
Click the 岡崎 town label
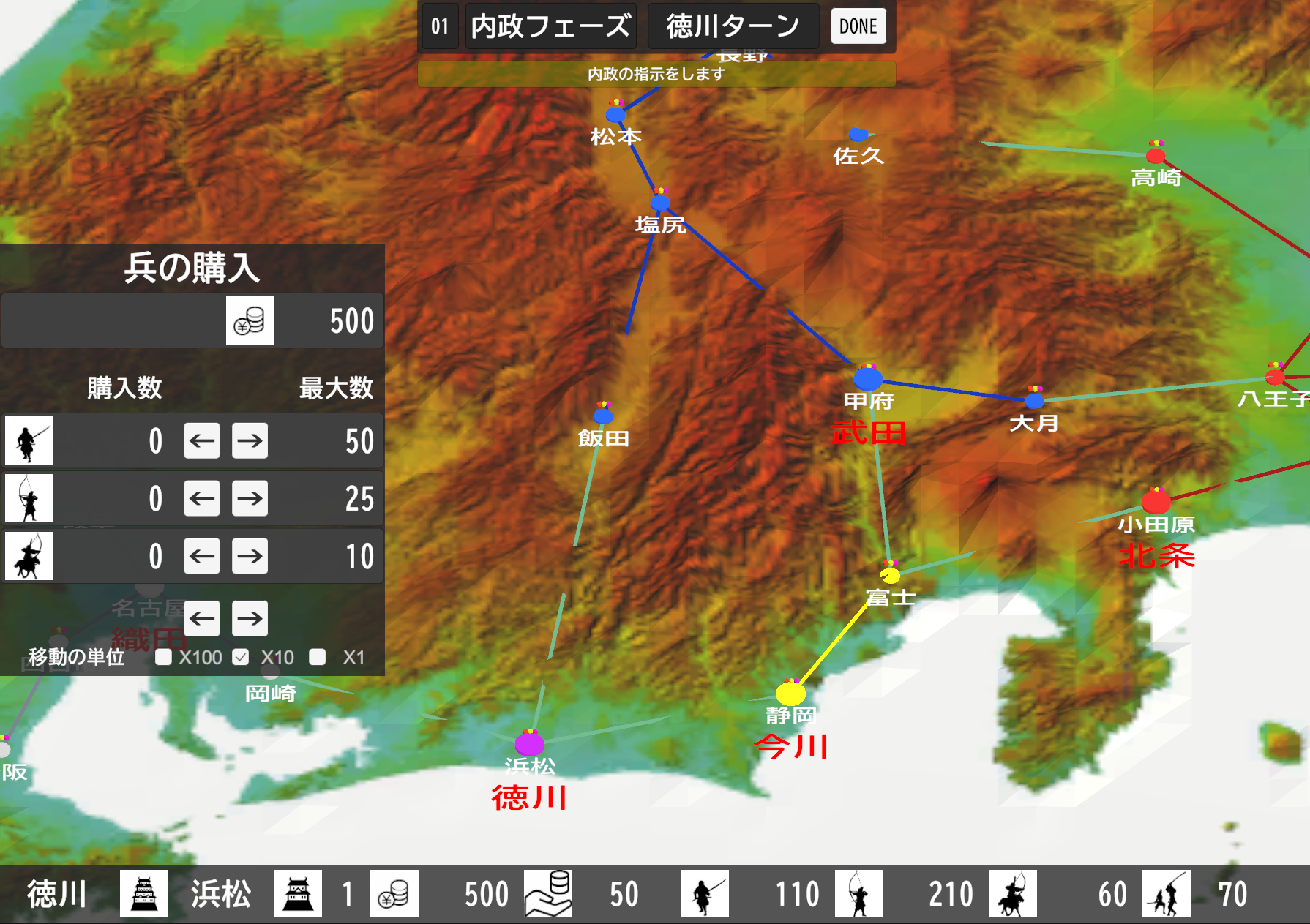tap(271, 693)
